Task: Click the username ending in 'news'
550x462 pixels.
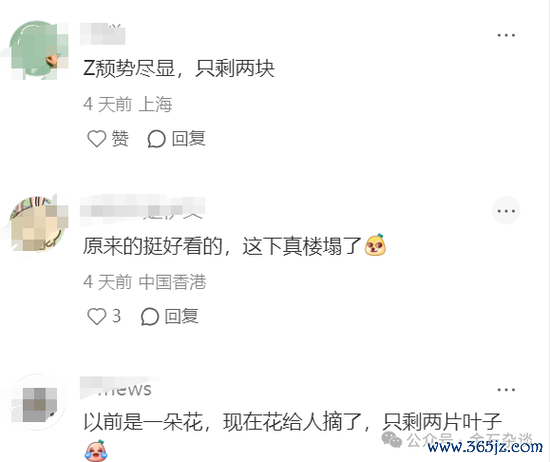Action: pyautogui.click(x=116, y=388)
